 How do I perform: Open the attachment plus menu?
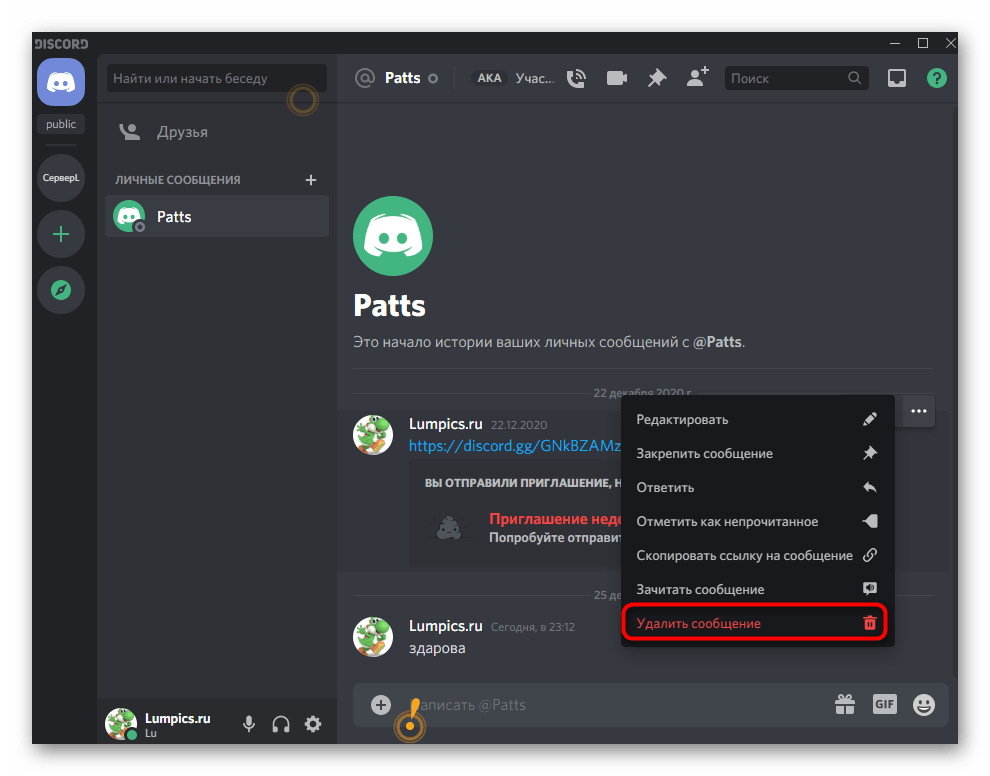381,705
